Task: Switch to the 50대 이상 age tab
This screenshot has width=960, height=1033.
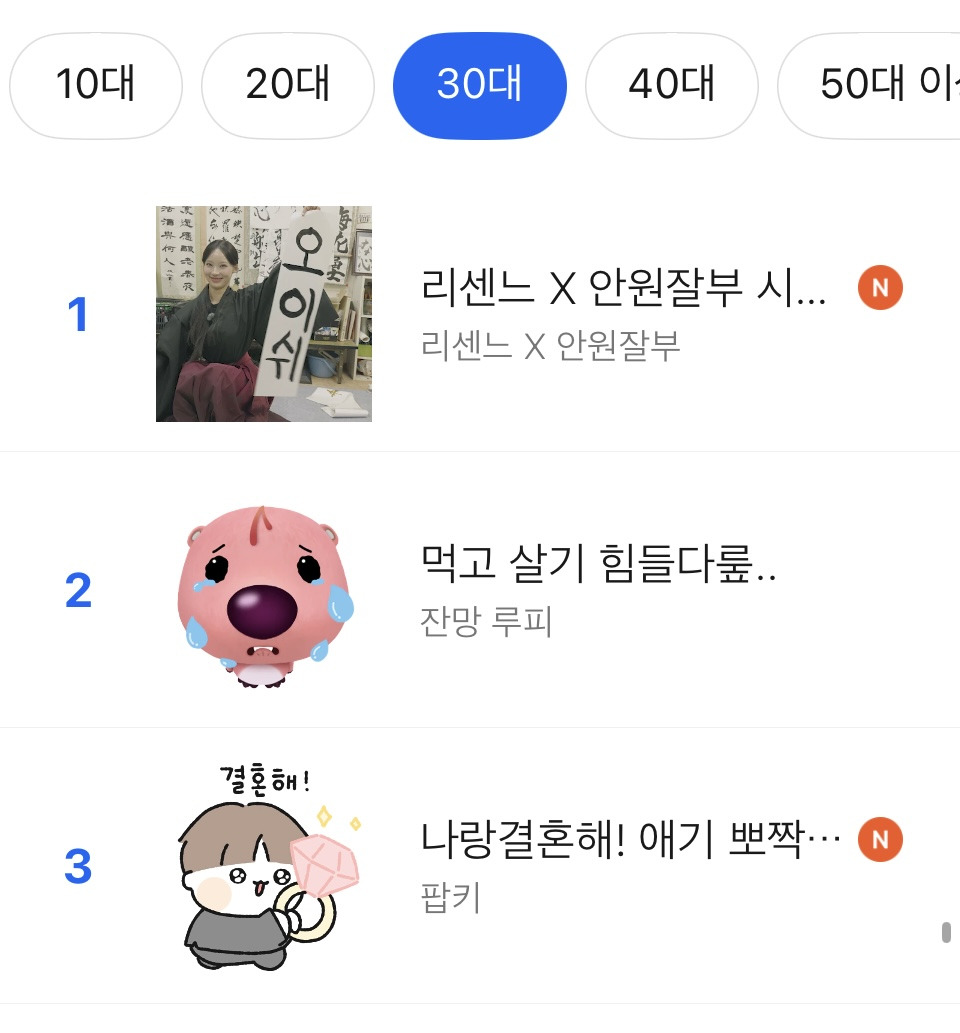Action: [870, 86]
